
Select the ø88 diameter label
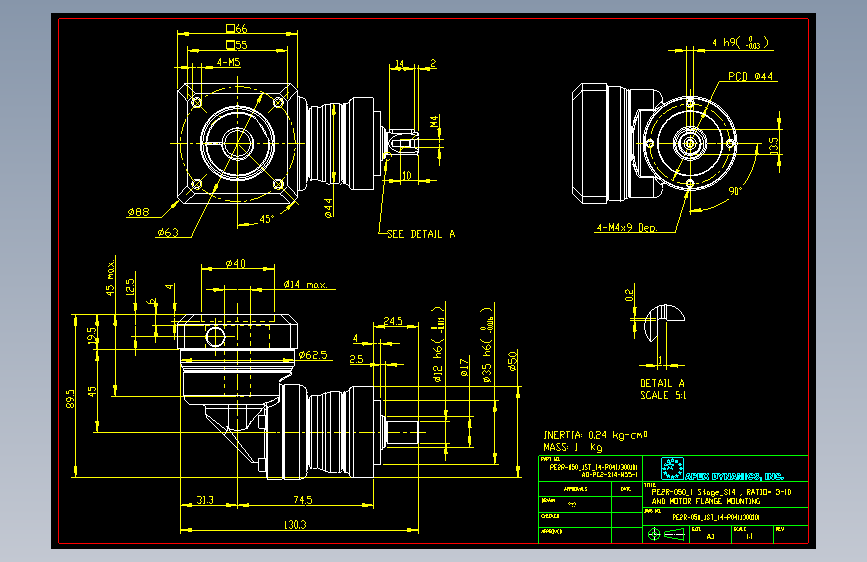tap(138, 212)
